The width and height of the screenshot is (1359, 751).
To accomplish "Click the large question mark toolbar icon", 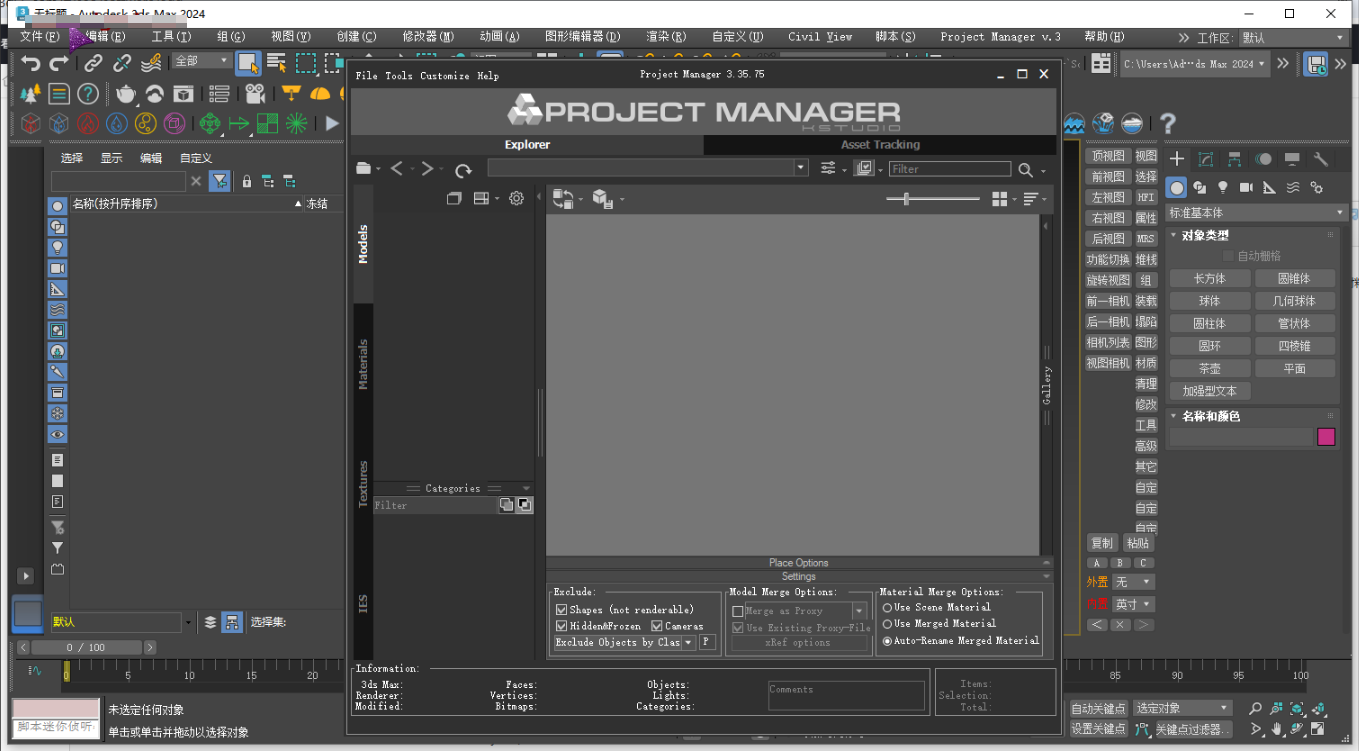I will click(1167, 124).
